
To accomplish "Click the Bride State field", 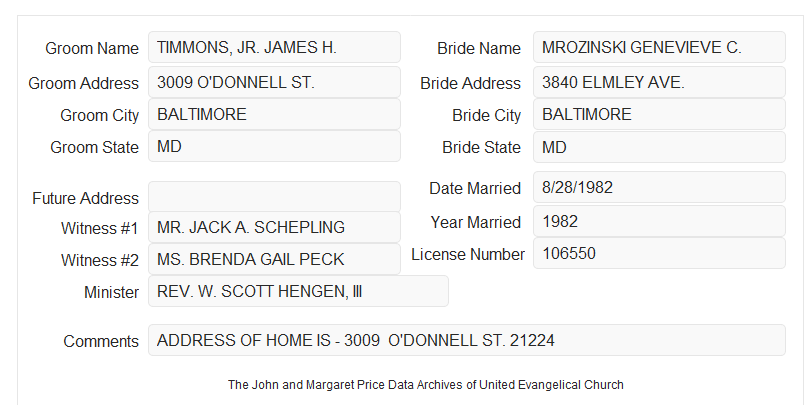I will (x=659, y=147).
